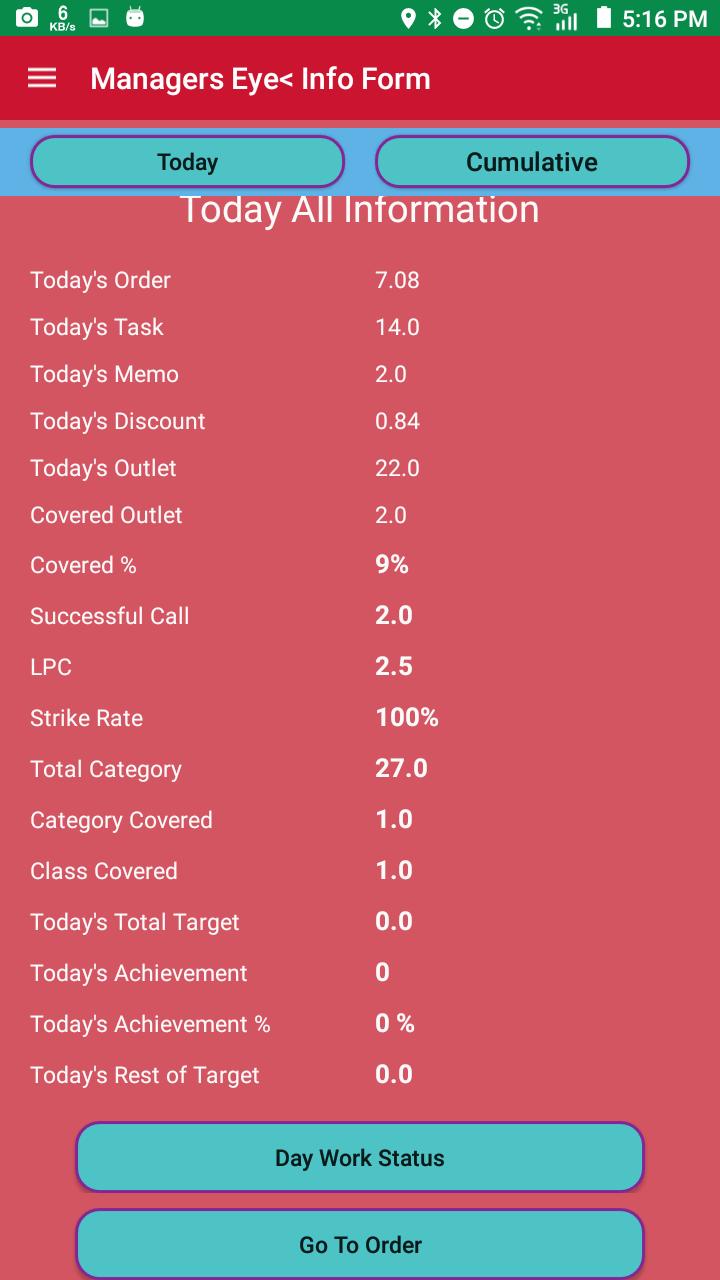The height and width of the screenshot is (1280, 720).
Task: Tap the Wi-Fi signal icon
Action: (528, 18)
